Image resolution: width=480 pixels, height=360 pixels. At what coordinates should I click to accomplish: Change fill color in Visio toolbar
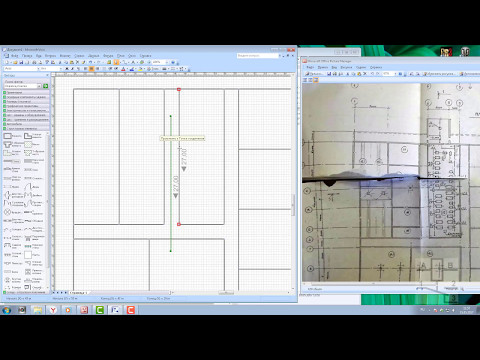(x=140, y=68)
